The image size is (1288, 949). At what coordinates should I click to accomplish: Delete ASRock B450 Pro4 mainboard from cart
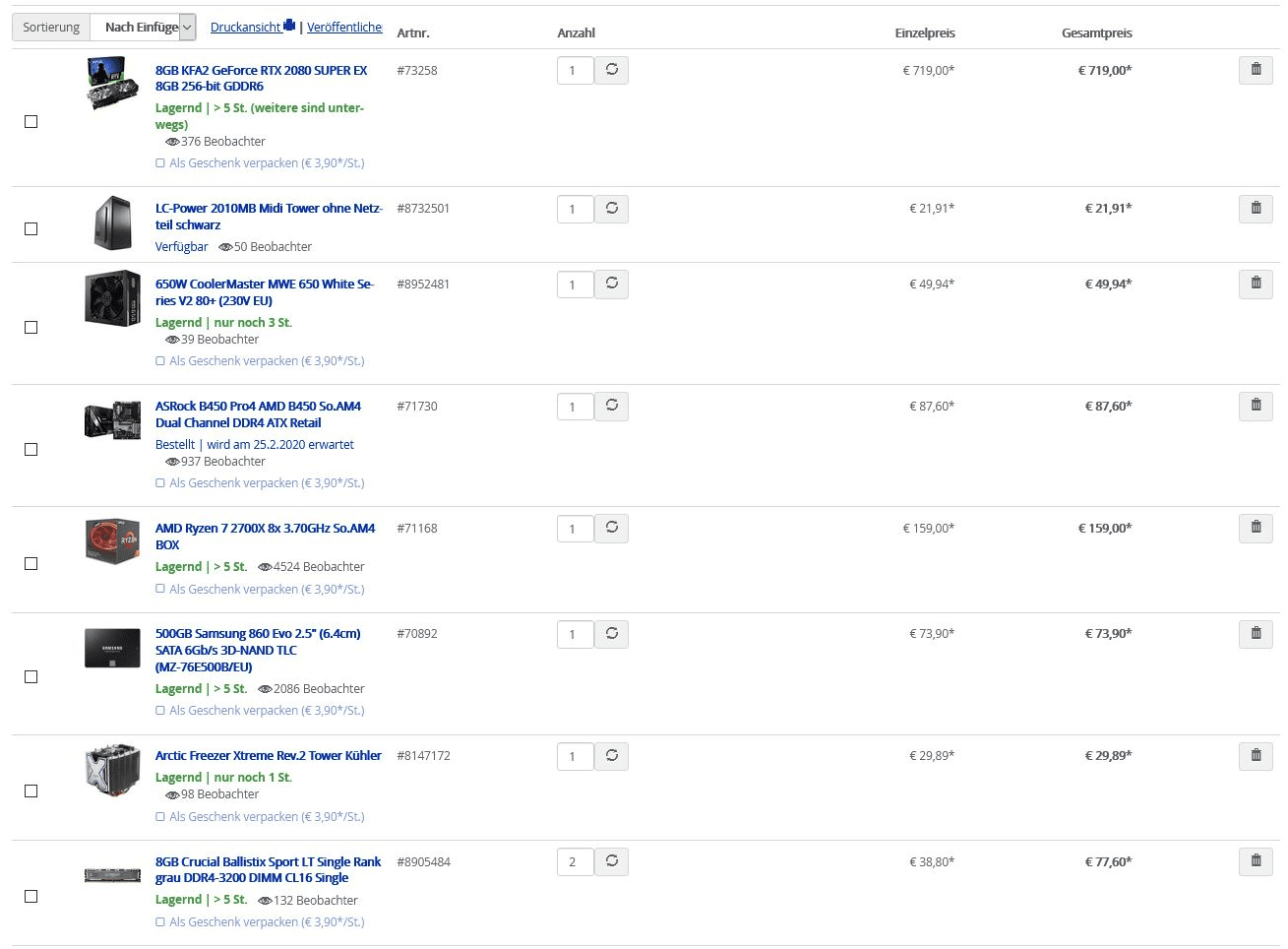(1256, 406)
